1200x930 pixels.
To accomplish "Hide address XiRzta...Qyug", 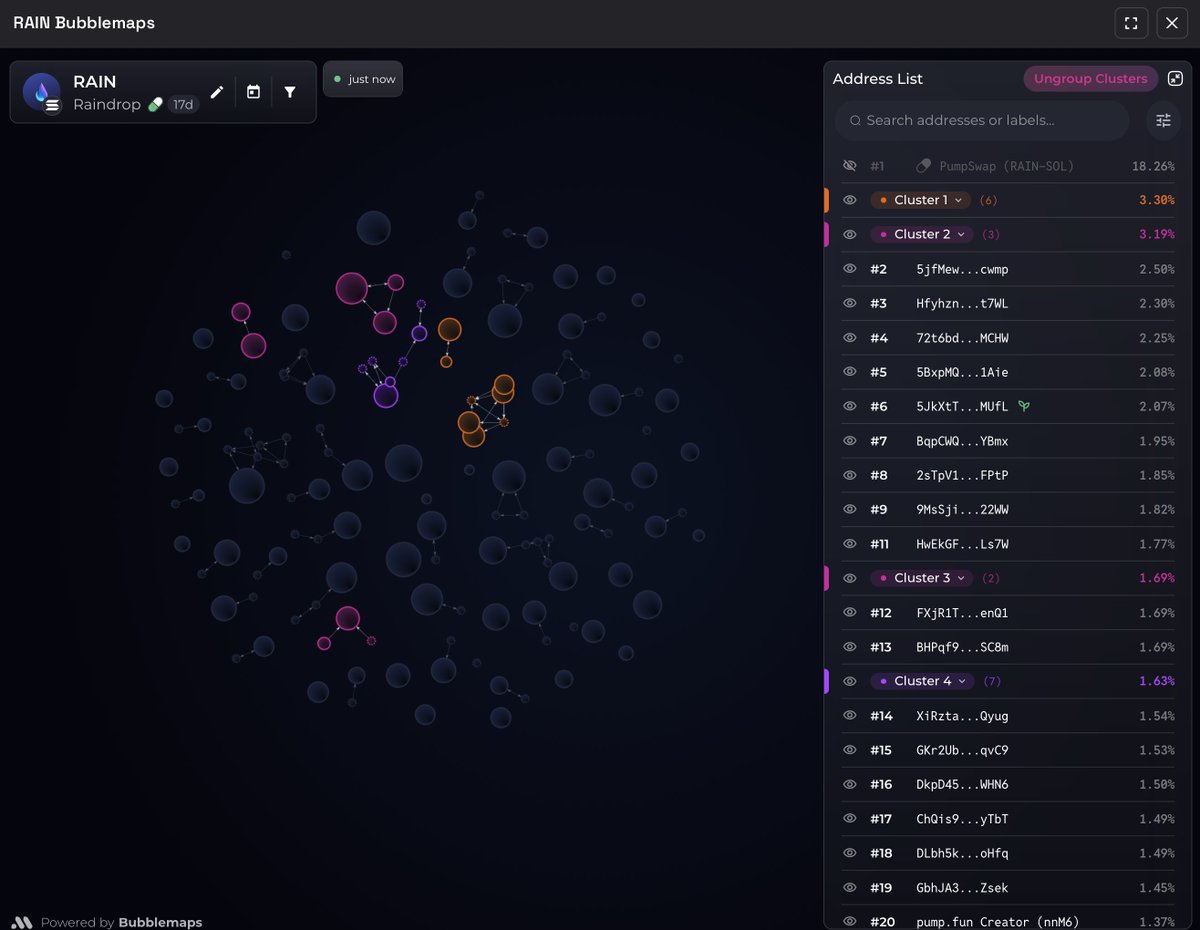I will (850, 716).
